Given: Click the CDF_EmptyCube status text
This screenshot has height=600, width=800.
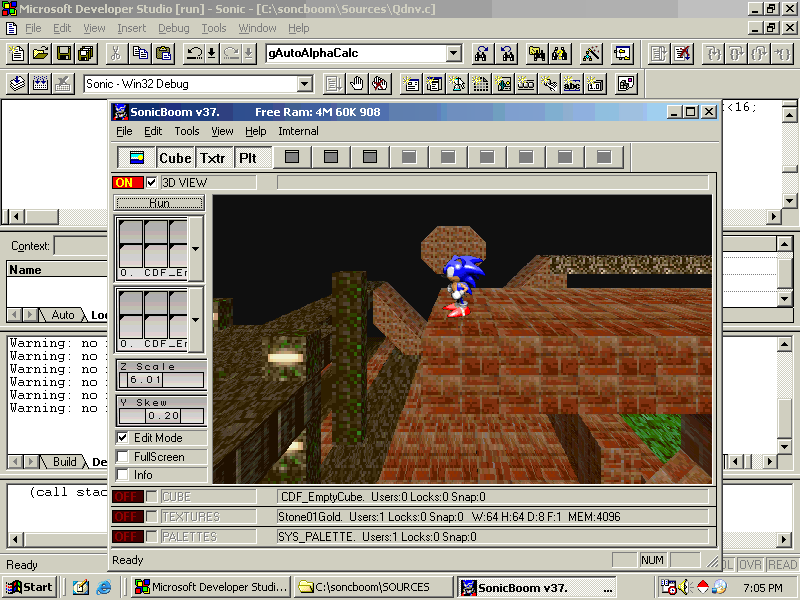Looking at the screenshot, I should (383, 496).
